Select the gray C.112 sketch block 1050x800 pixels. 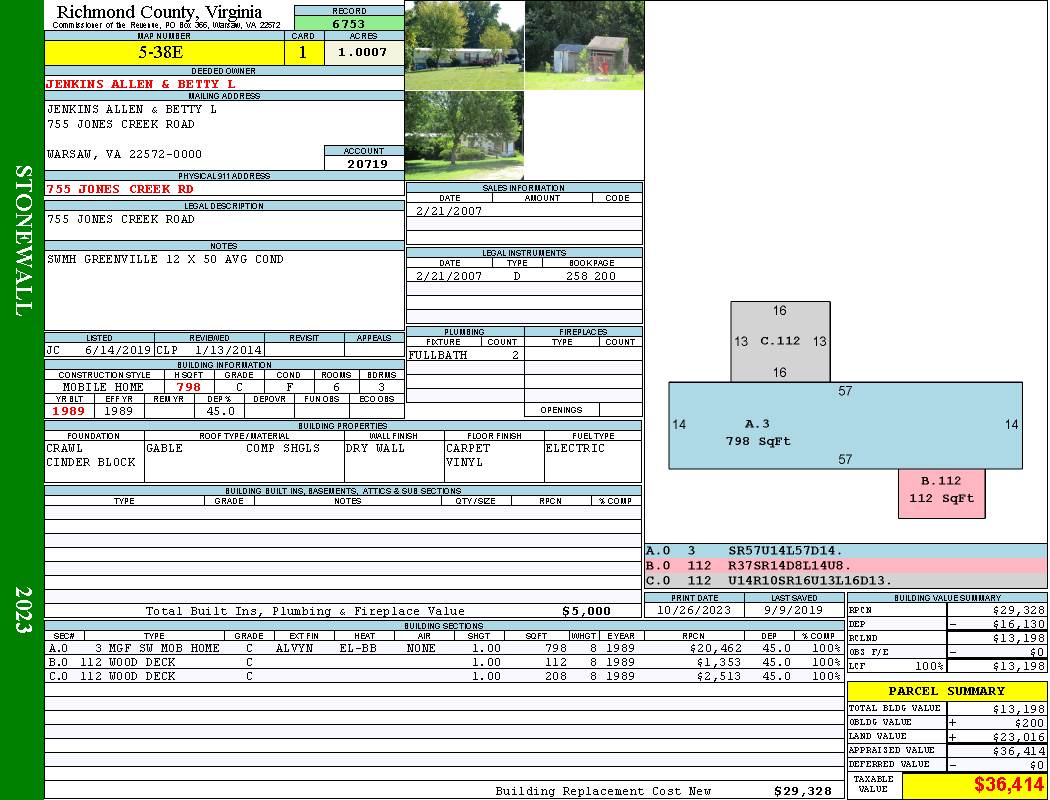click(780, 341)
